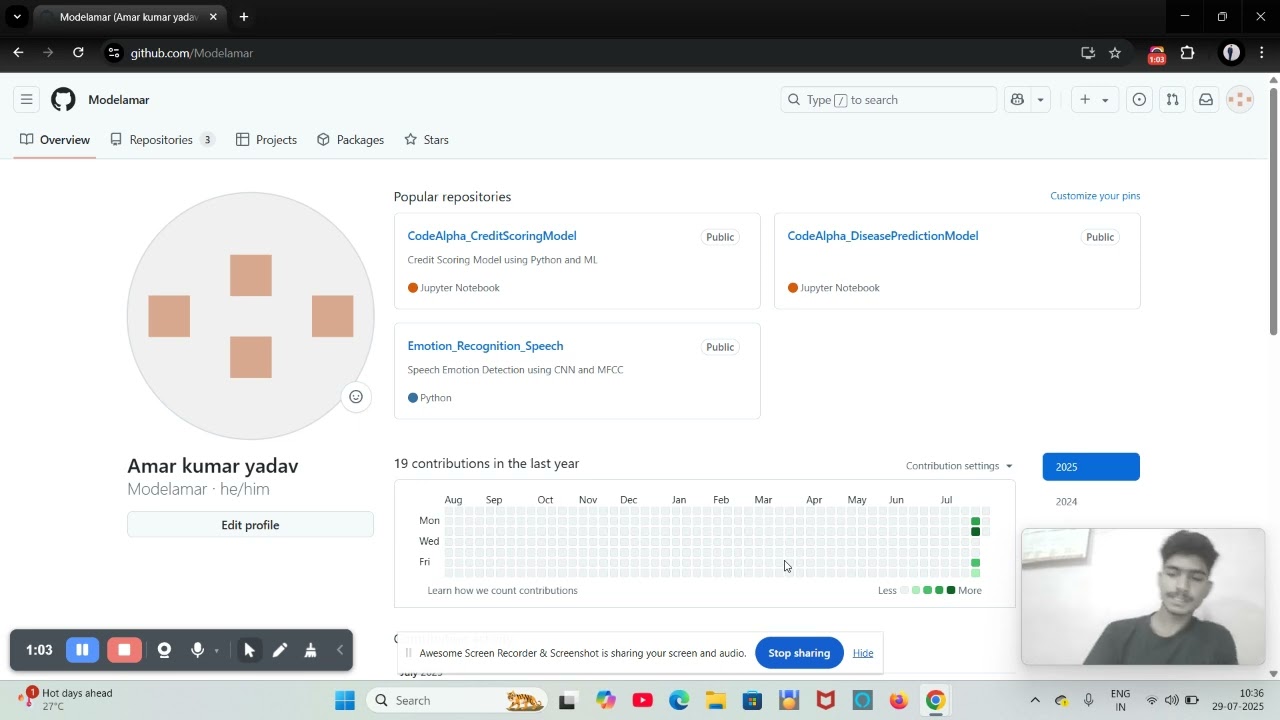Expand the create new plus dropdown

(x=1094, y=99)
